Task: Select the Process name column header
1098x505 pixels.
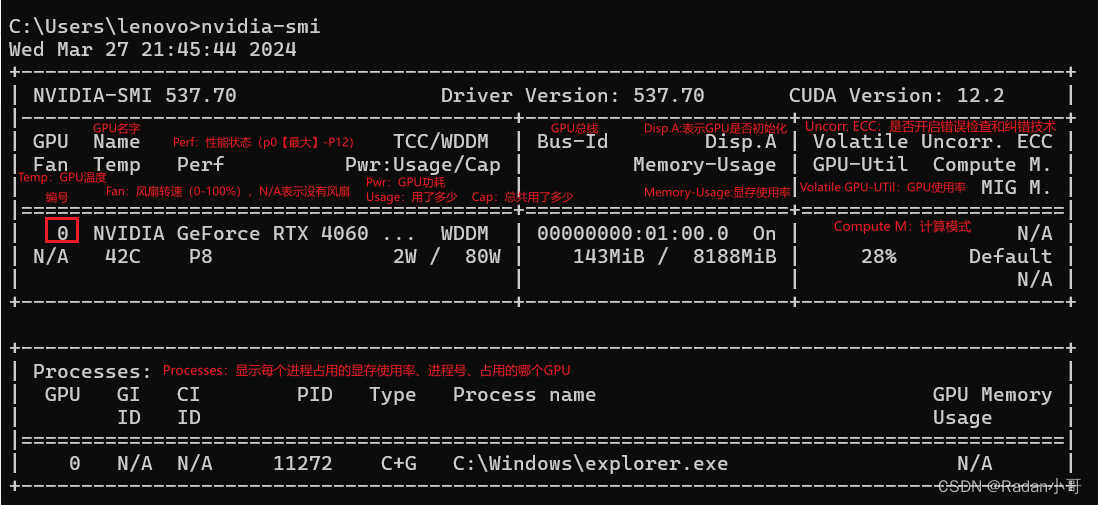Action: [x=524, y=395]
